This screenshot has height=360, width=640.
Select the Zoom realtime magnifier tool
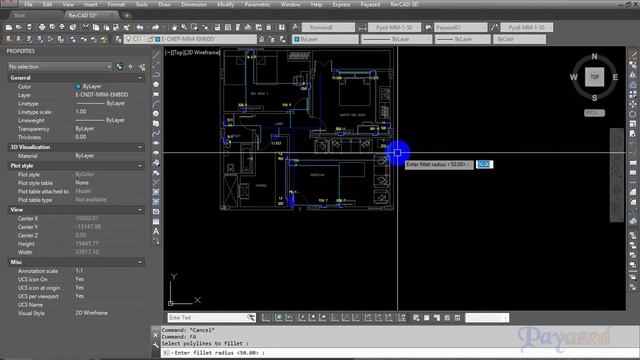pyautogui.click(x=184, y=27)
